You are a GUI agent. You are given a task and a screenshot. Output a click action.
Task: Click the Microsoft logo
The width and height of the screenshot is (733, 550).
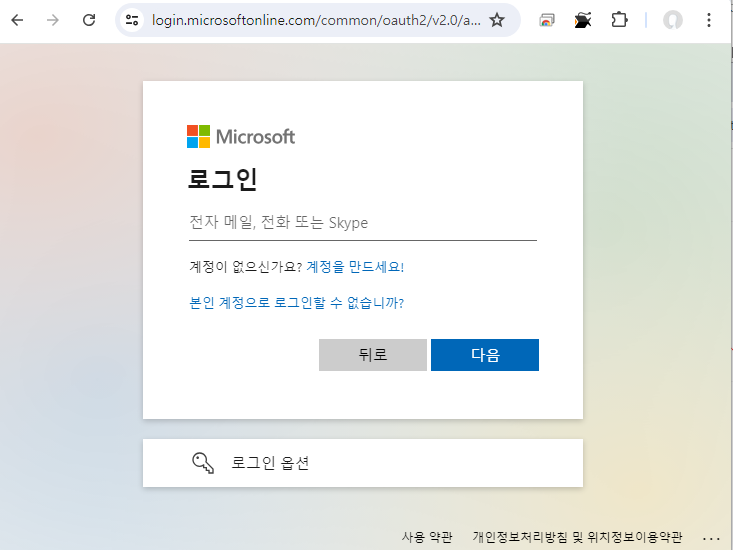coord(240,136)
